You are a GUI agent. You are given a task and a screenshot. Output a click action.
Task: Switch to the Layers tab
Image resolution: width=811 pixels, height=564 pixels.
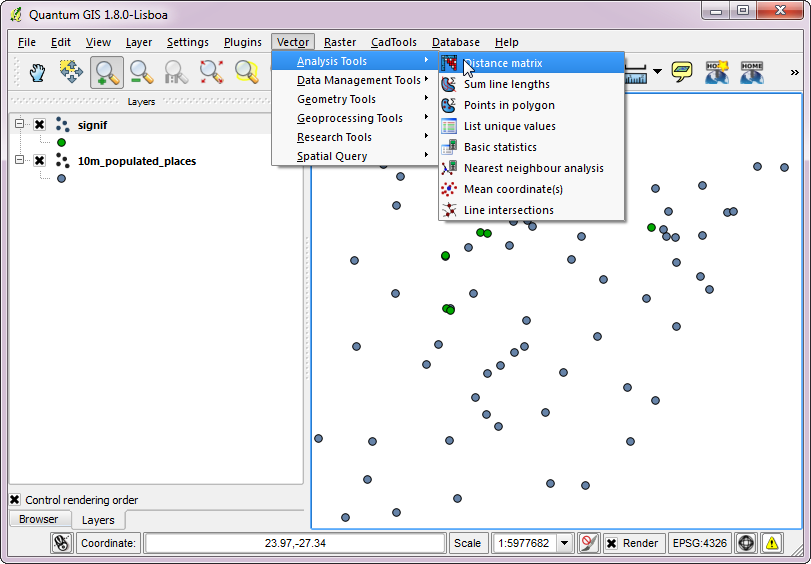click(98, 520)
